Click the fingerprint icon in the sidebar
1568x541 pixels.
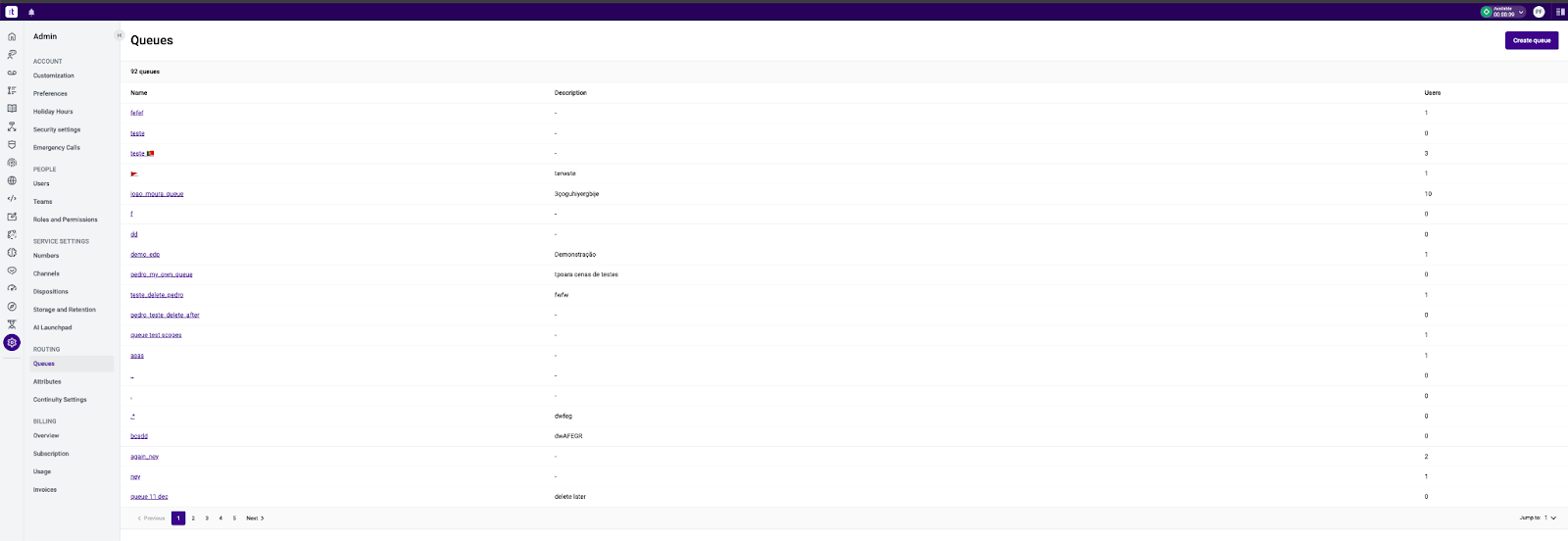click(x=12, y=163)
